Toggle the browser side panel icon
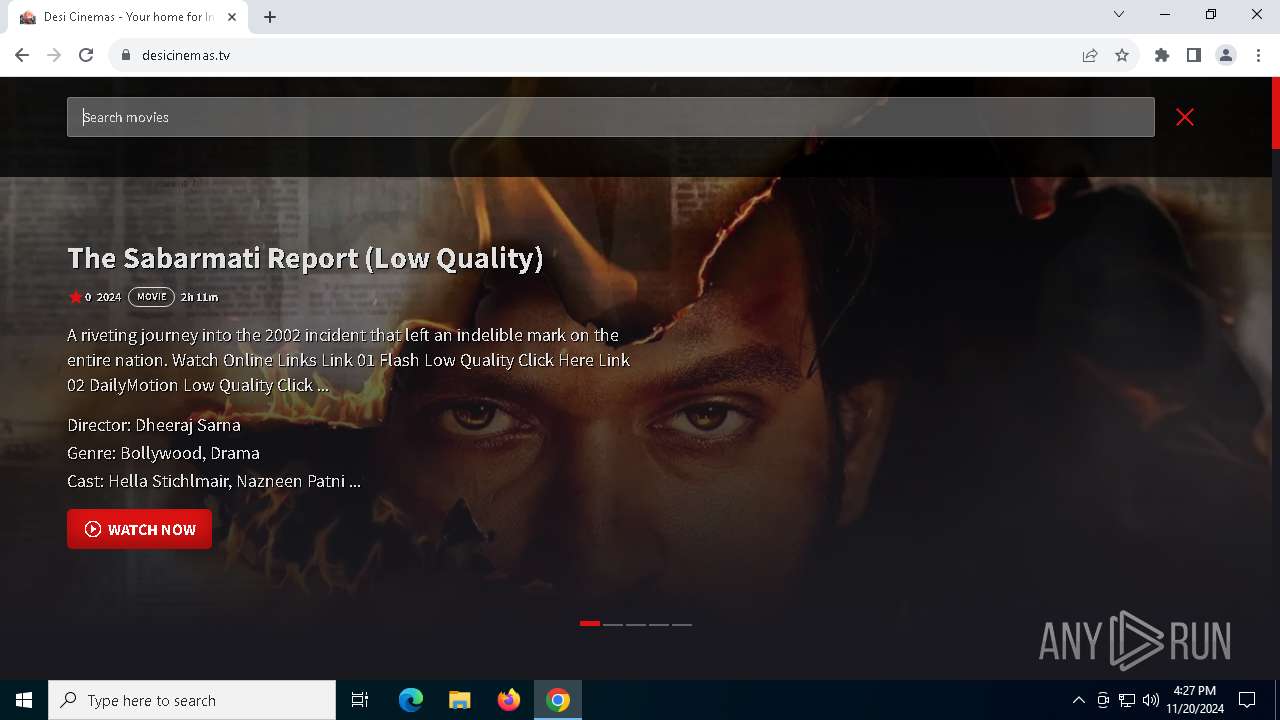The height and width of the screenshot is (720, 1280). click(1194, 55)
